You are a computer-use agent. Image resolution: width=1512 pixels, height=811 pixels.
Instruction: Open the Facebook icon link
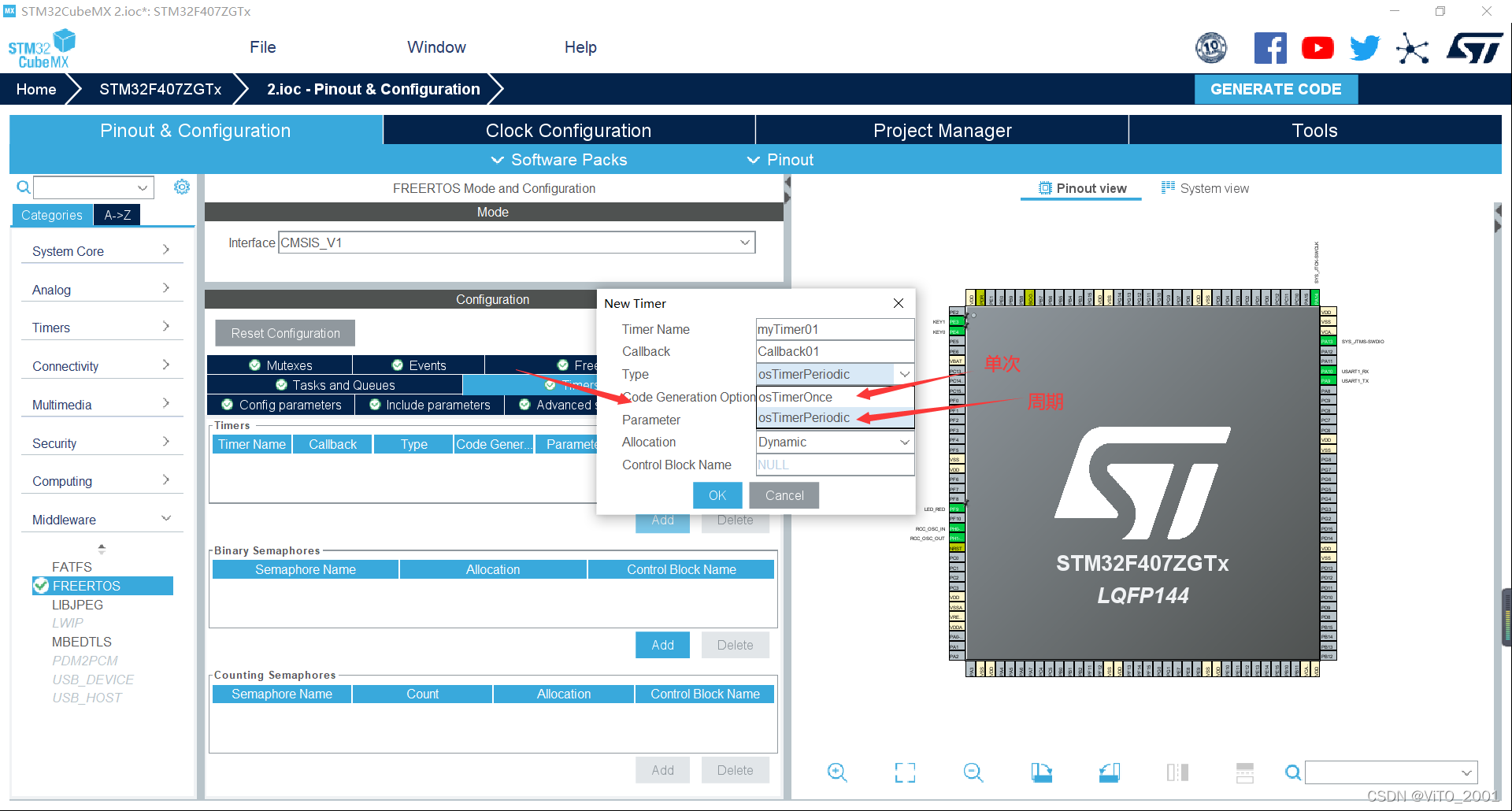pyautogui.click(x=1270, y=48)
